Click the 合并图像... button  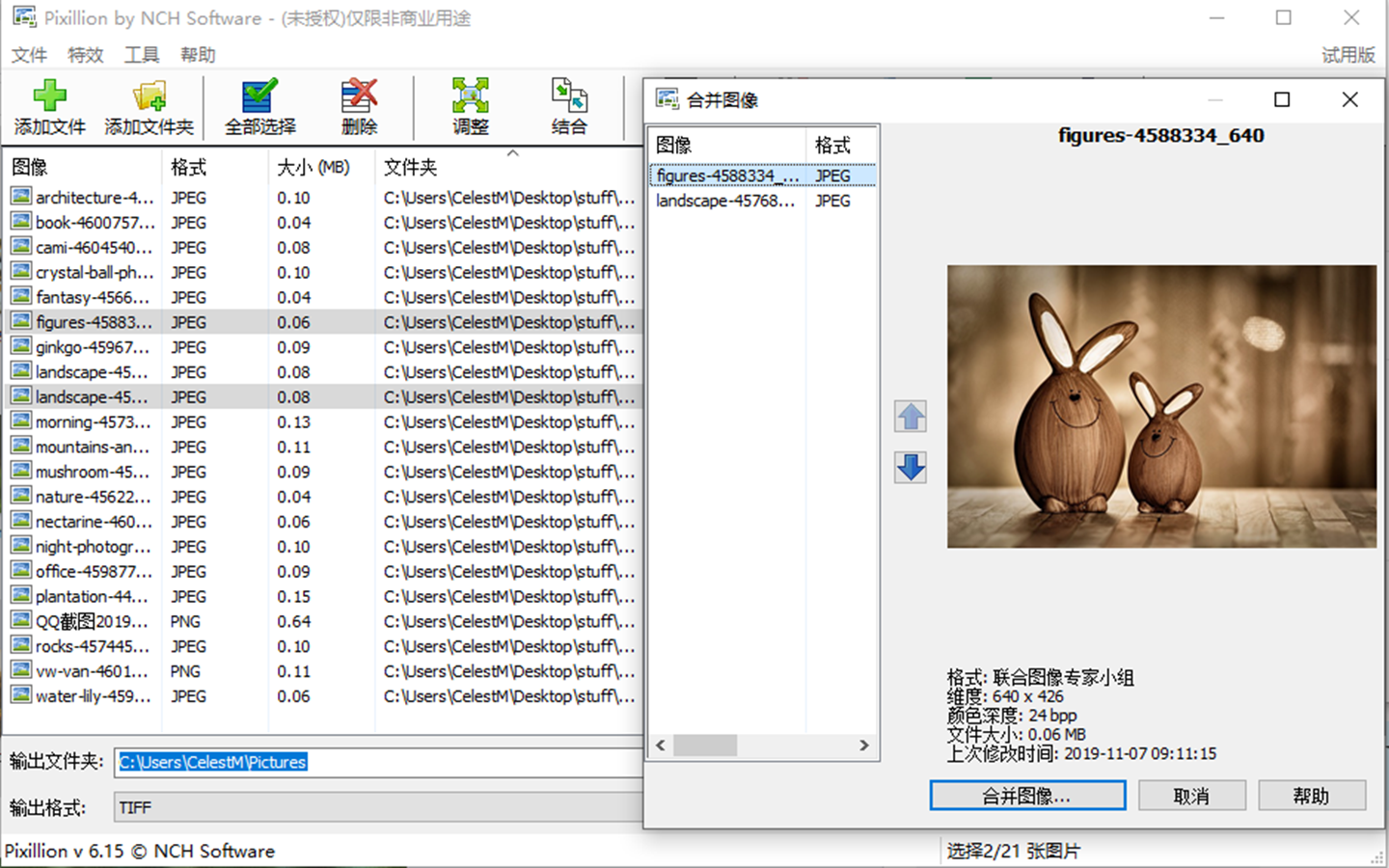[1027, 796]
